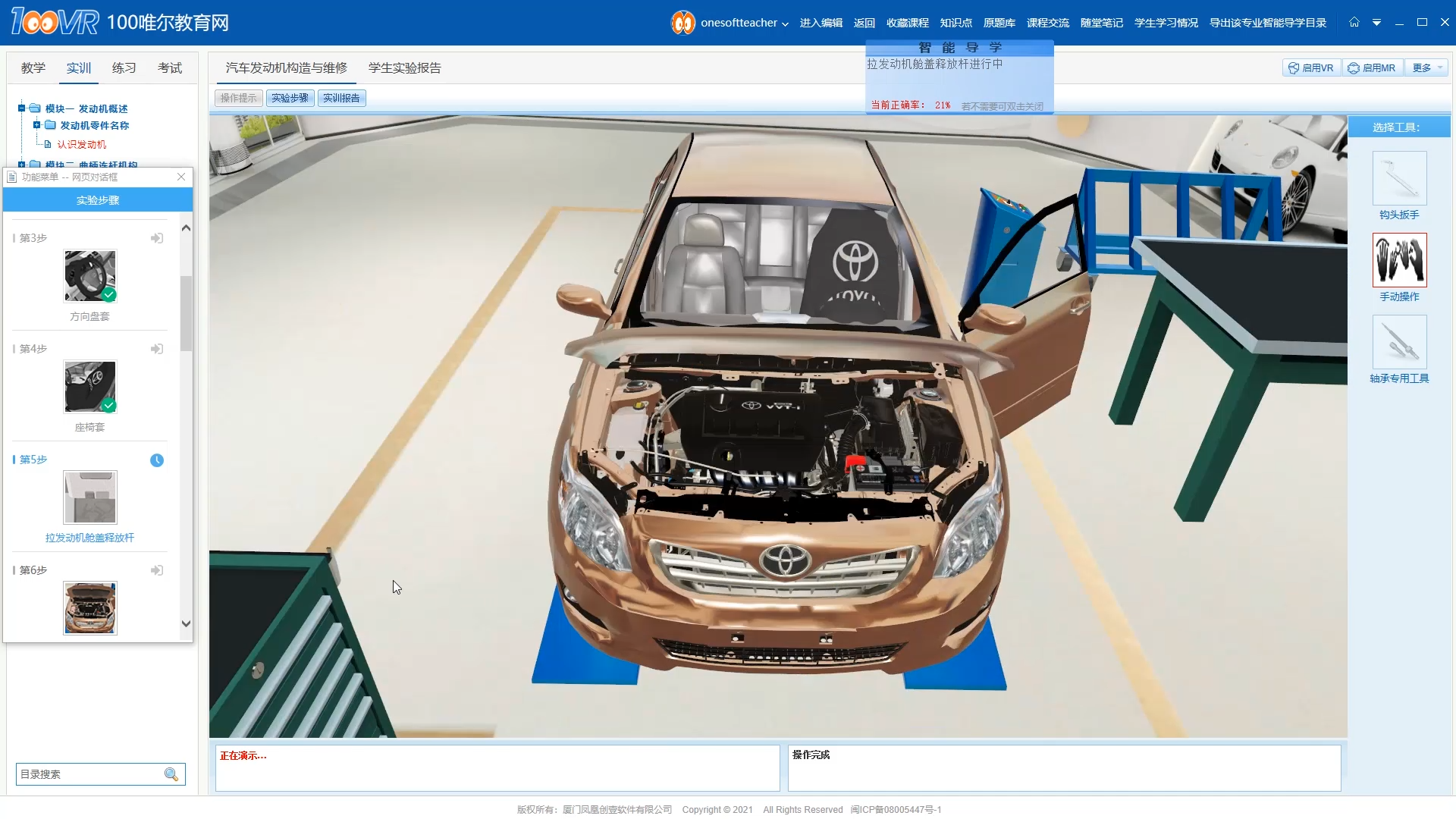1456x819 pixels.
Task: Enable VR mode with 启用VR
Action: click(1311, 67)
